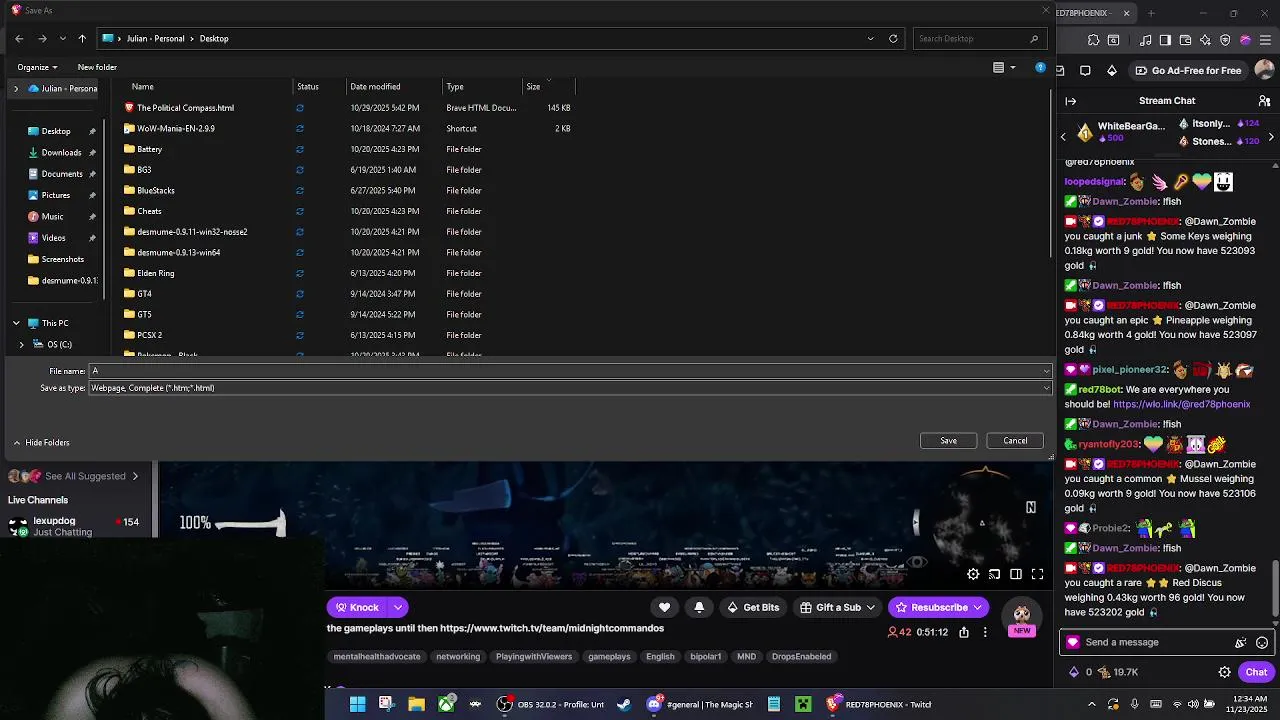The width and height of the screenshot is (1280, 720).
Task: Share the stream via share icon
Action: (x=964, y=632)
